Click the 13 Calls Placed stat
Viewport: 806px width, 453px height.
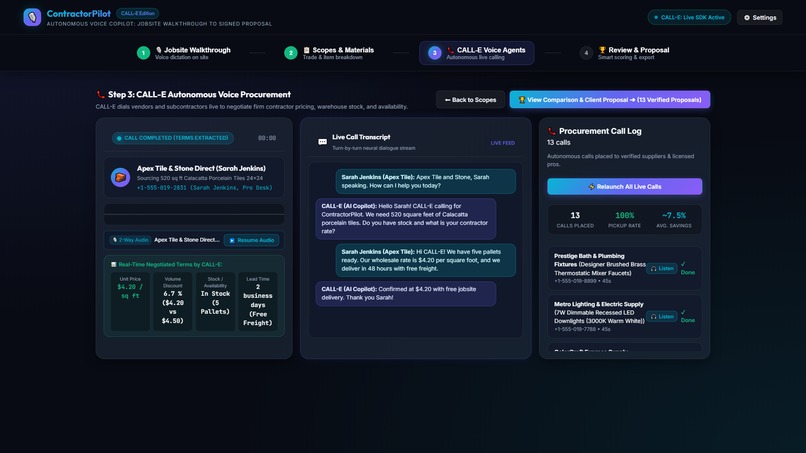point(575,220)
